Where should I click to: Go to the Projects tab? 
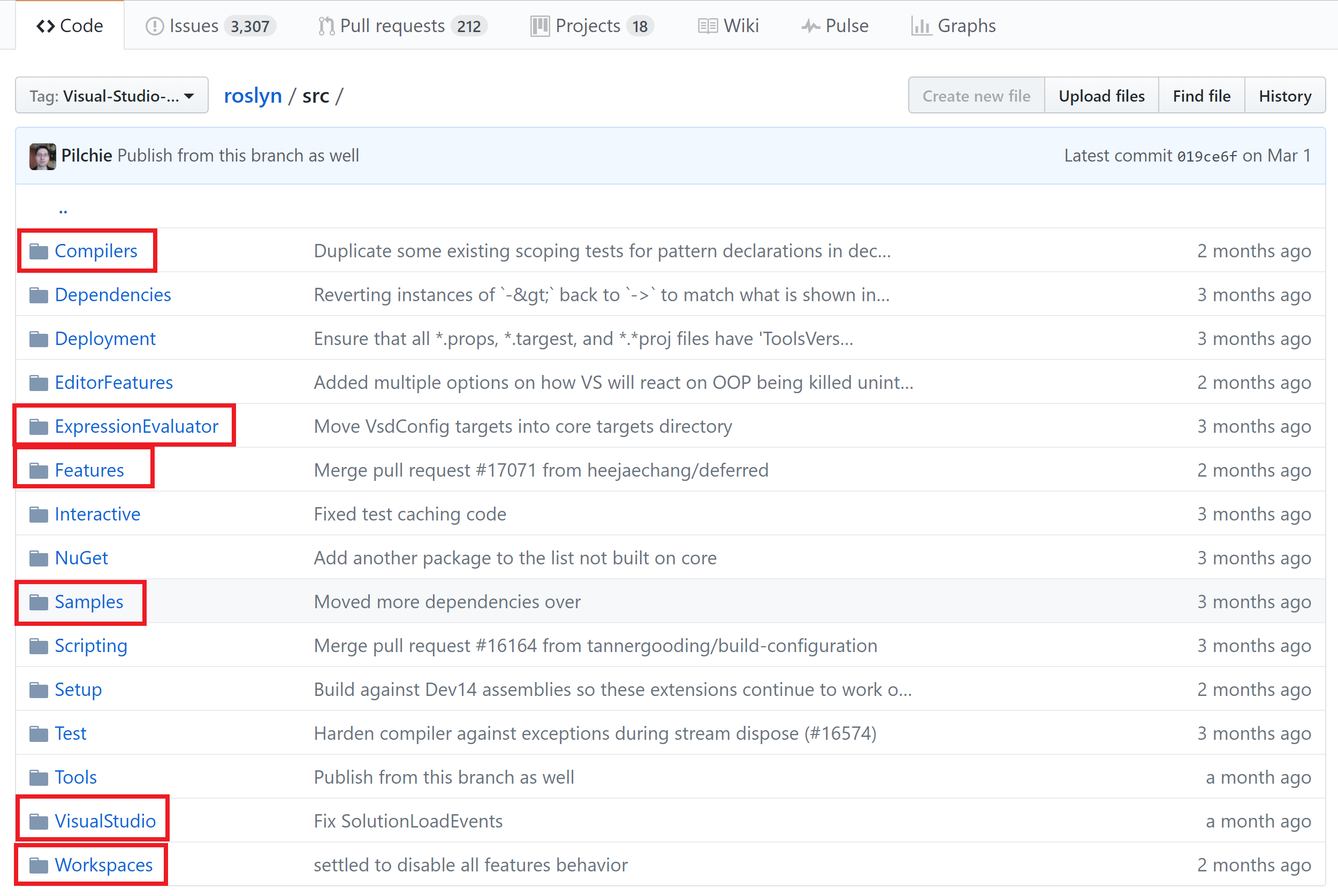pyautogui.click(x=592, y=26)
